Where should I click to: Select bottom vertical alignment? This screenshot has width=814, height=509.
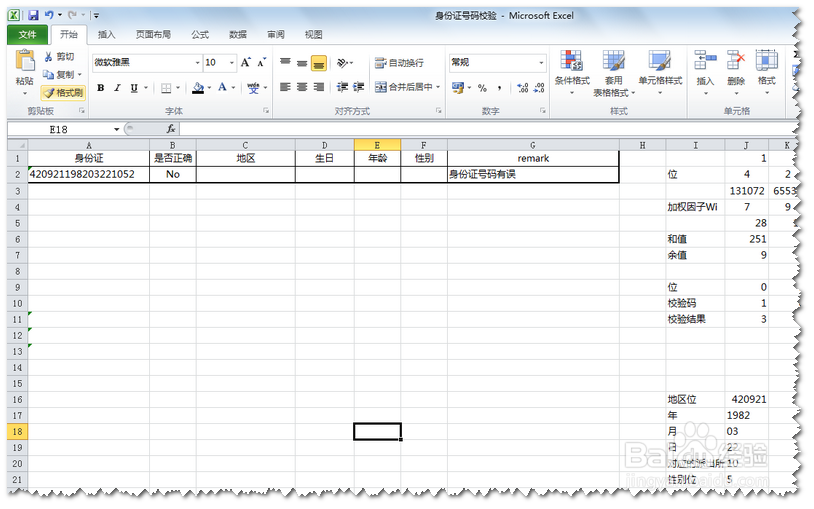(x=319, y=63)
